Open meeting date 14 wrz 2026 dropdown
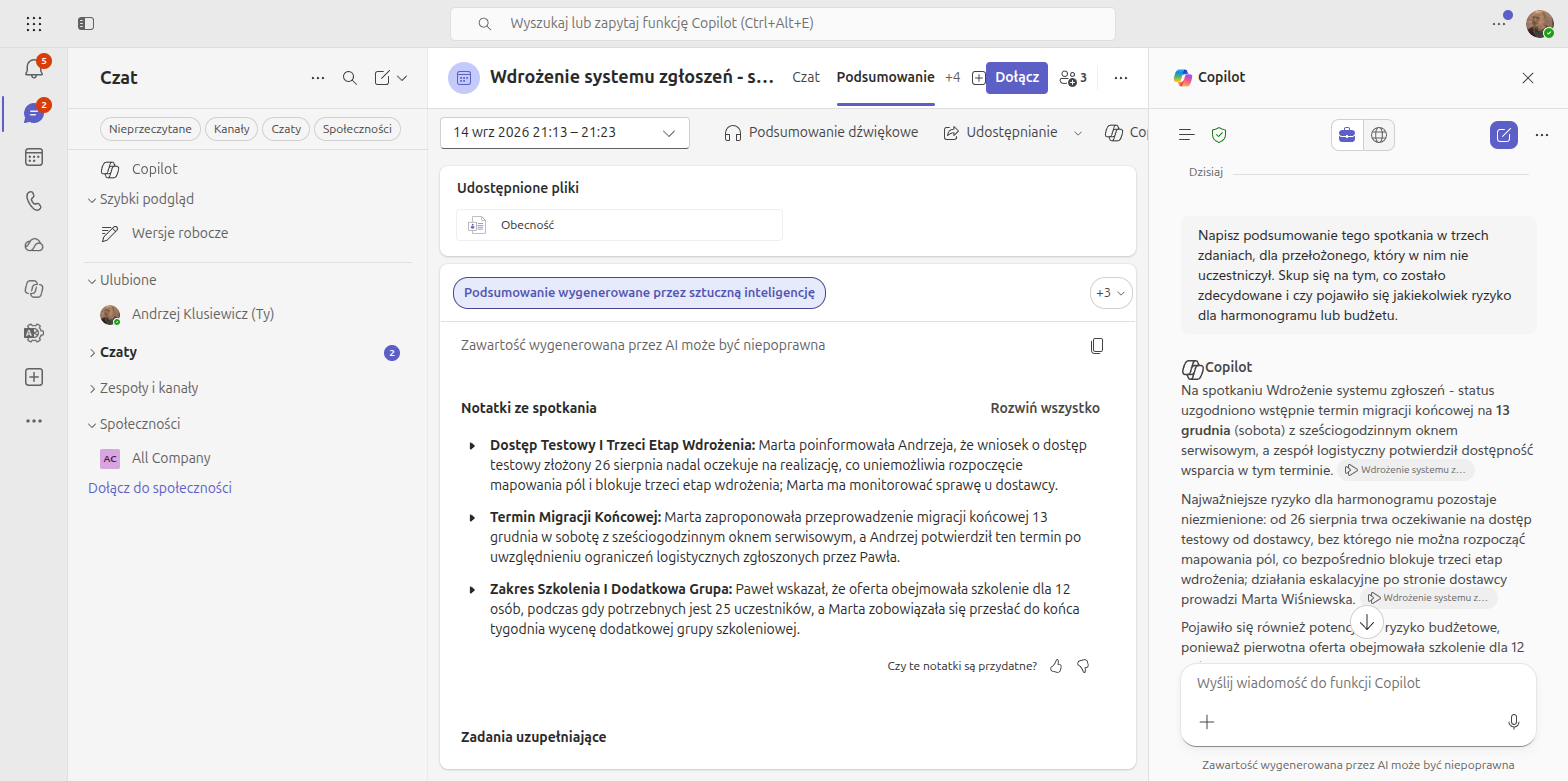Viewport: 1568px width, 781px height. (x=565, y=132)
